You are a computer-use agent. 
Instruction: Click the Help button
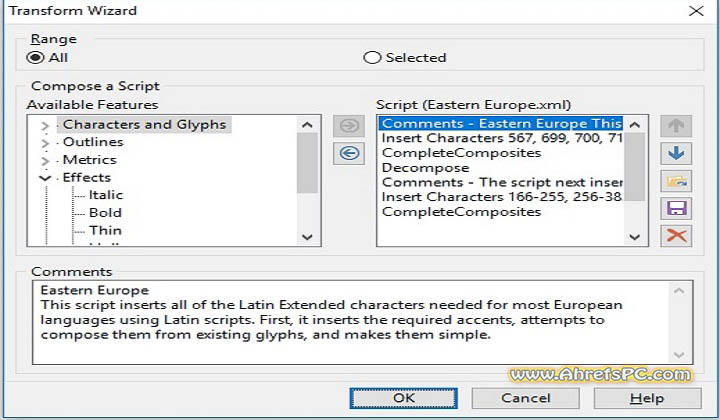coord(647,398)
